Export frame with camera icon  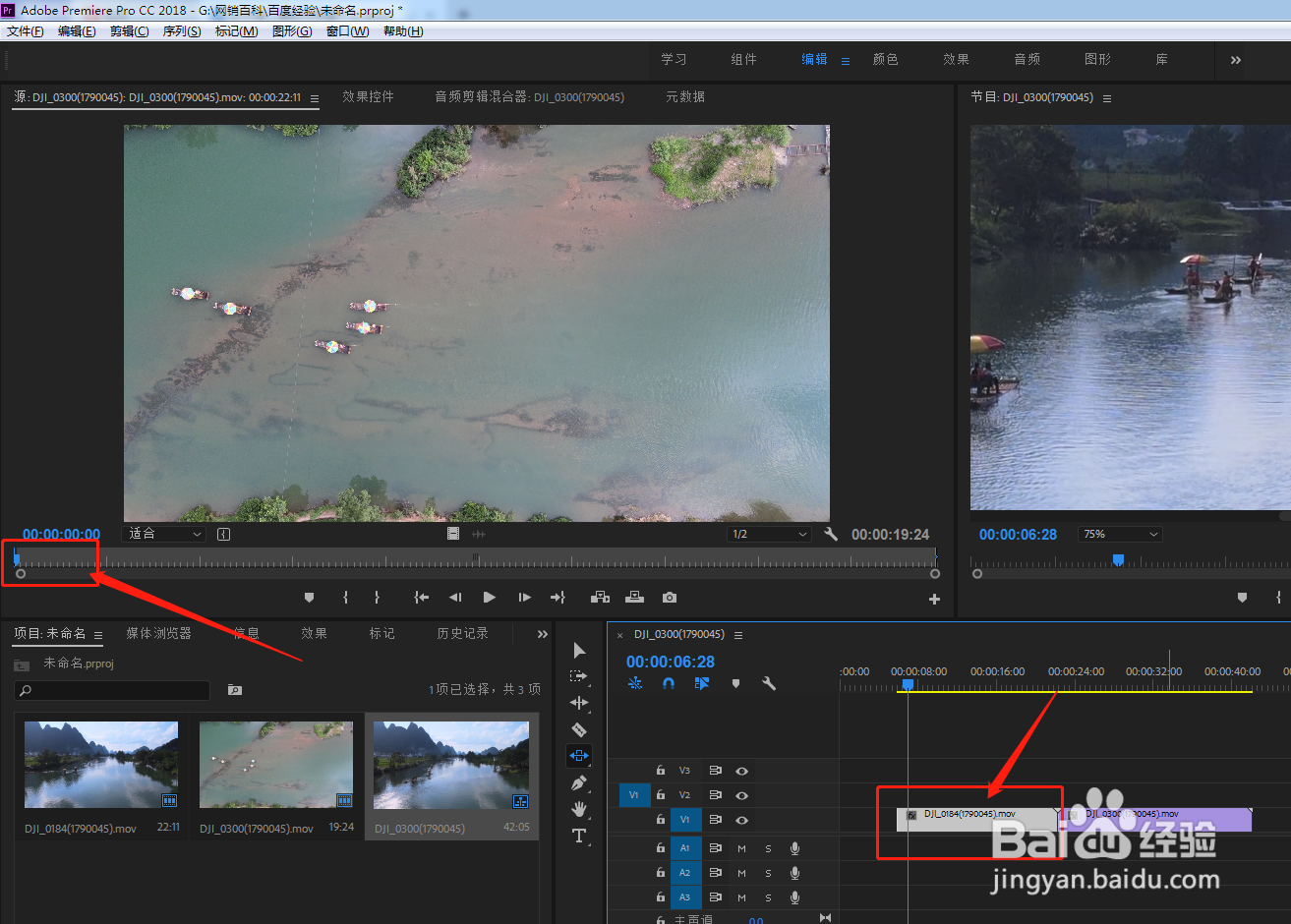[670, 598]
